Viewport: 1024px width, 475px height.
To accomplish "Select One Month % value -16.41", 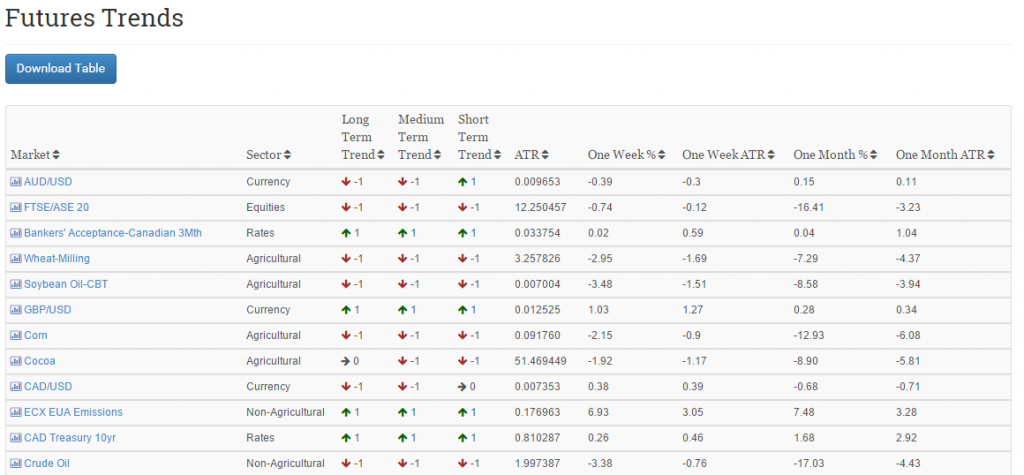I will point(808,207).
